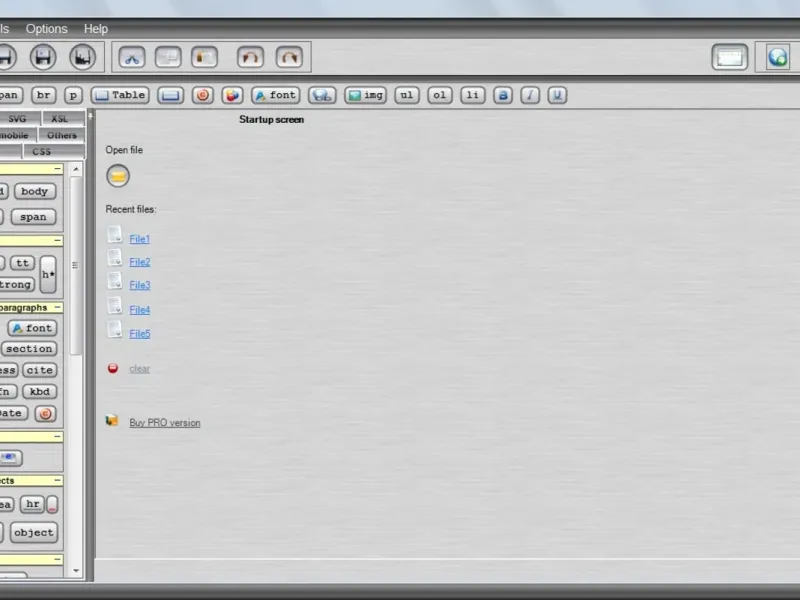Switch to the XSL tab

[63, 118]
